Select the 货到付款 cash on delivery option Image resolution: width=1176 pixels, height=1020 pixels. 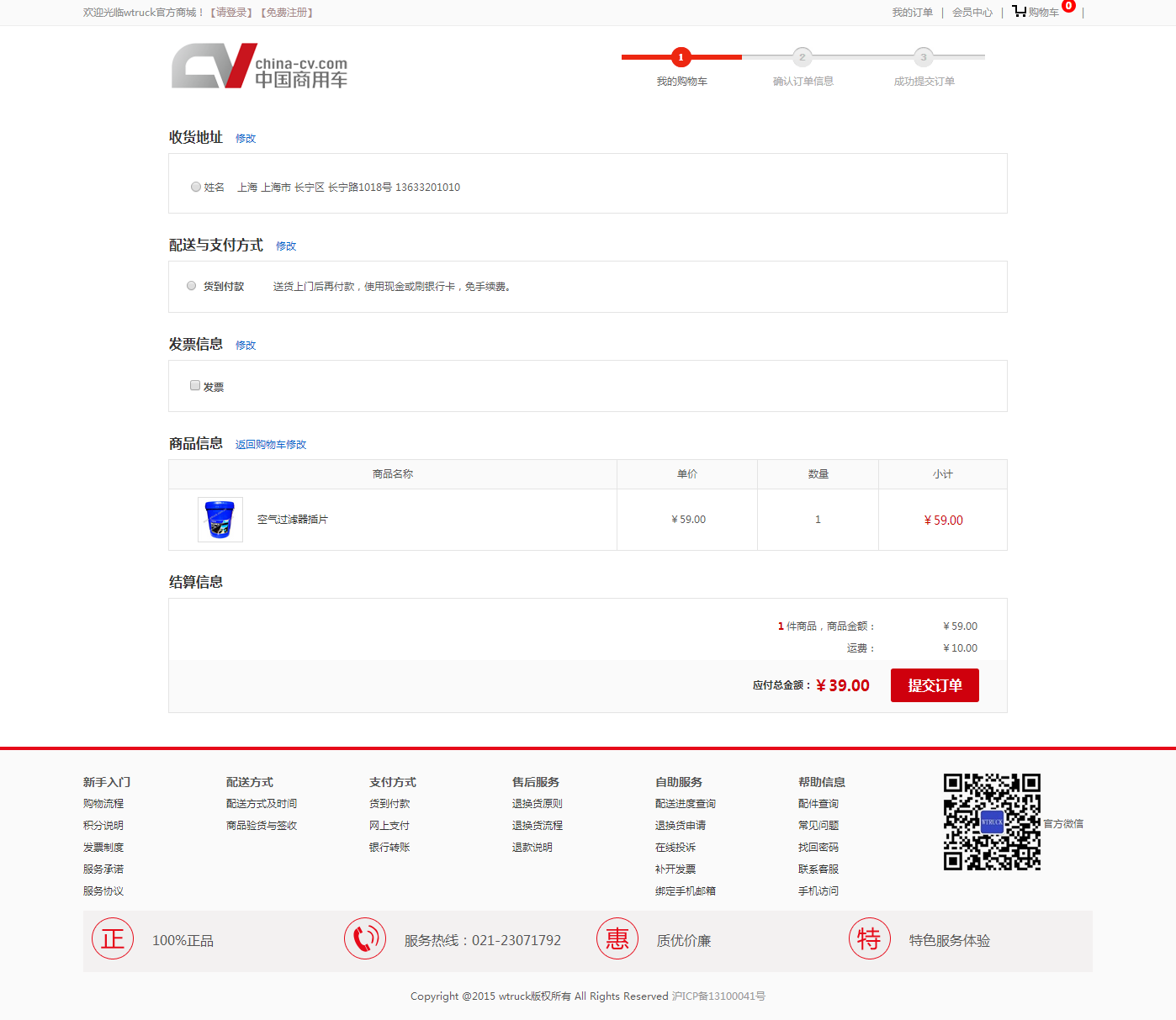coord(192,286)
